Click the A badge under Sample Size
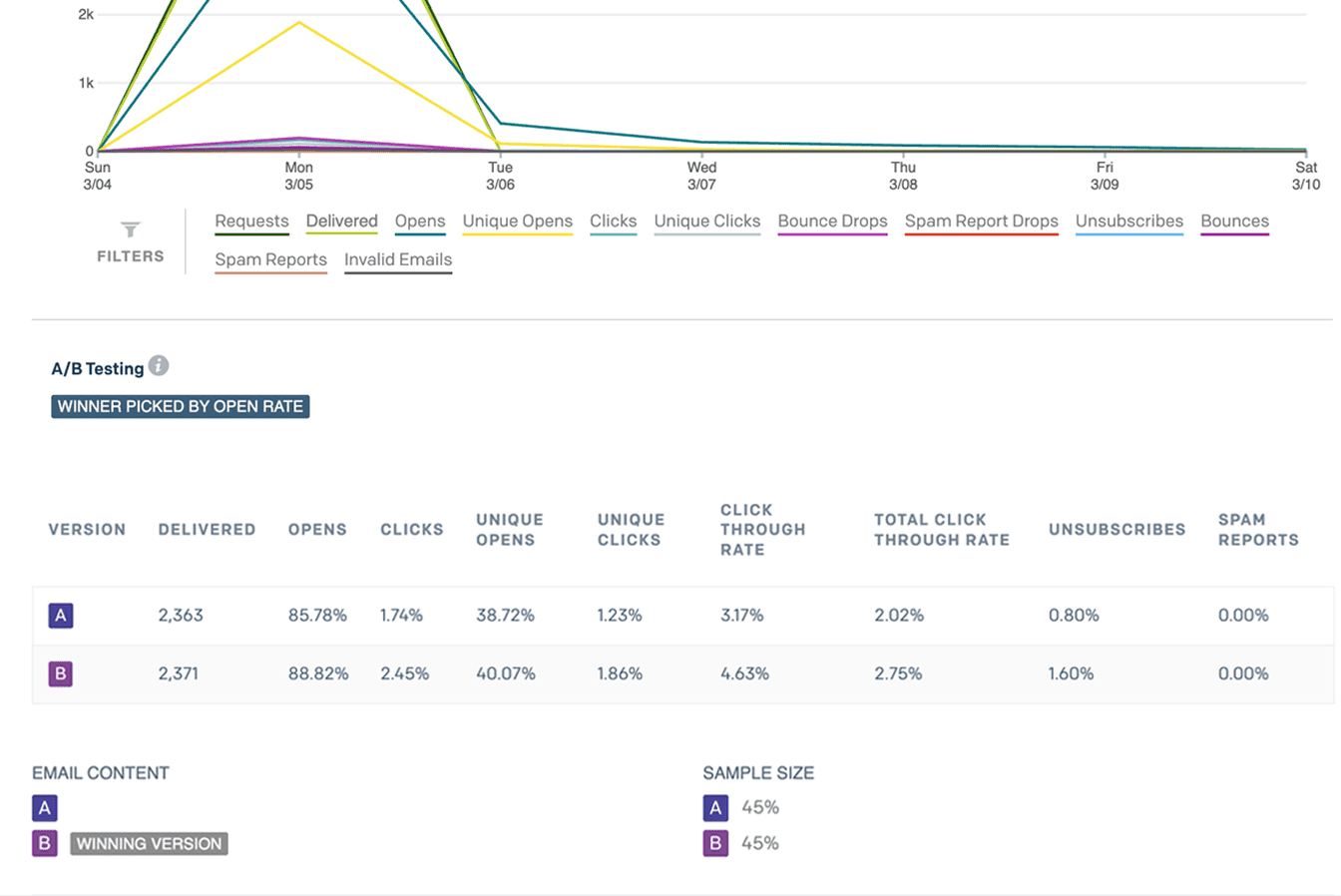 point(715,808)
